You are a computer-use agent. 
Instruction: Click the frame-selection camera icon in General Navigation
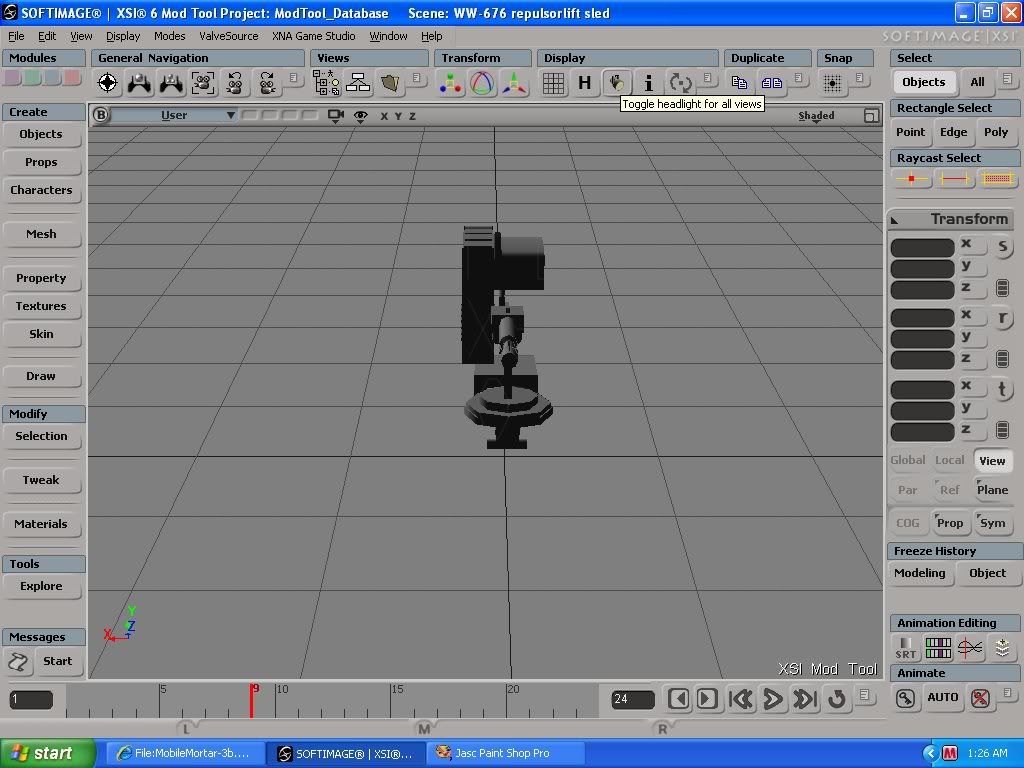[x=203, y=83]
